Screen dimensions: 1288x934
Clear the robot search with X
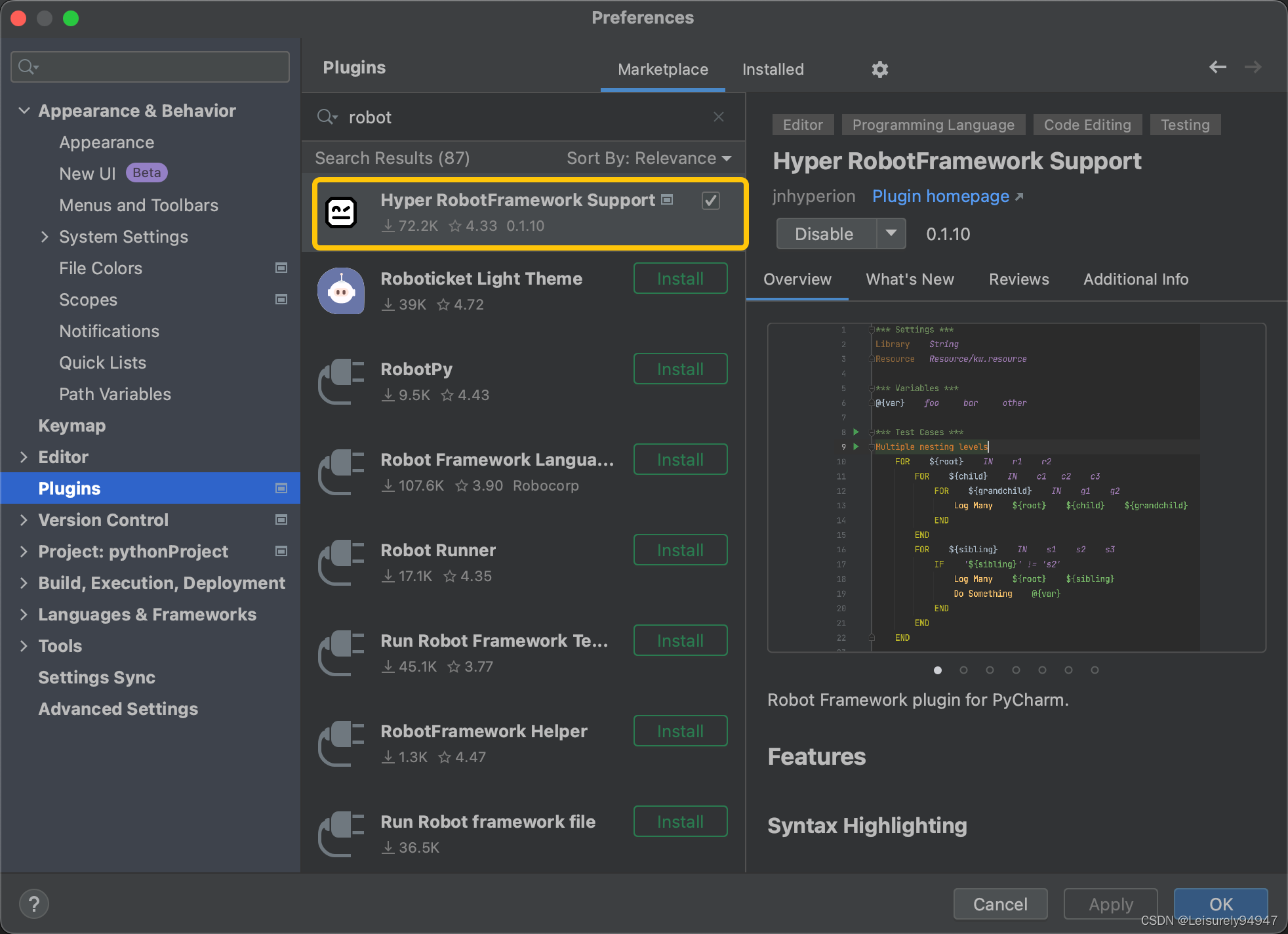coord(719,117)
